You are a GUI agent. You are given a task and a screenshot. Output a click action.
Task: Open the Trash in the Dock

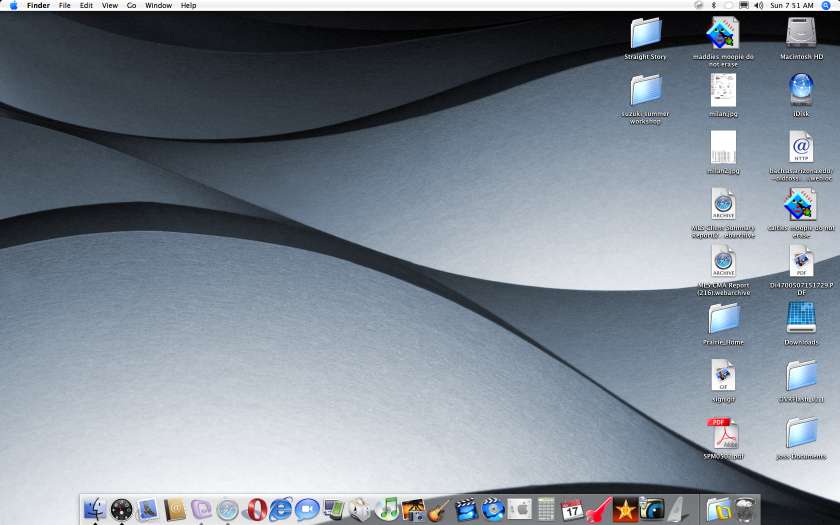745,509
